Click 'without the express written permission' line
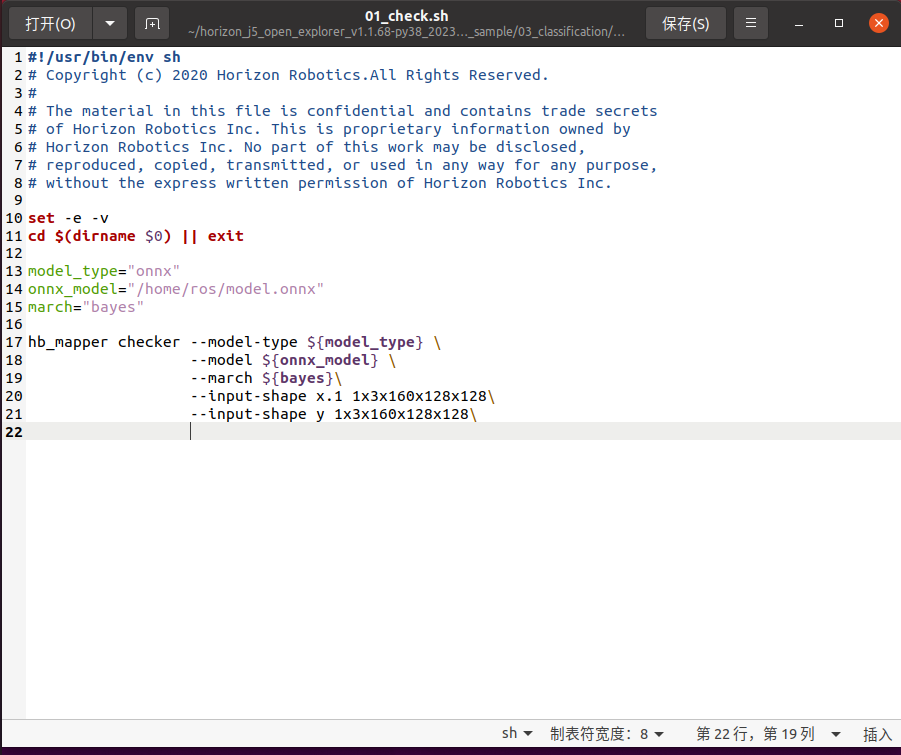901x755 pixels. [319, 183]
